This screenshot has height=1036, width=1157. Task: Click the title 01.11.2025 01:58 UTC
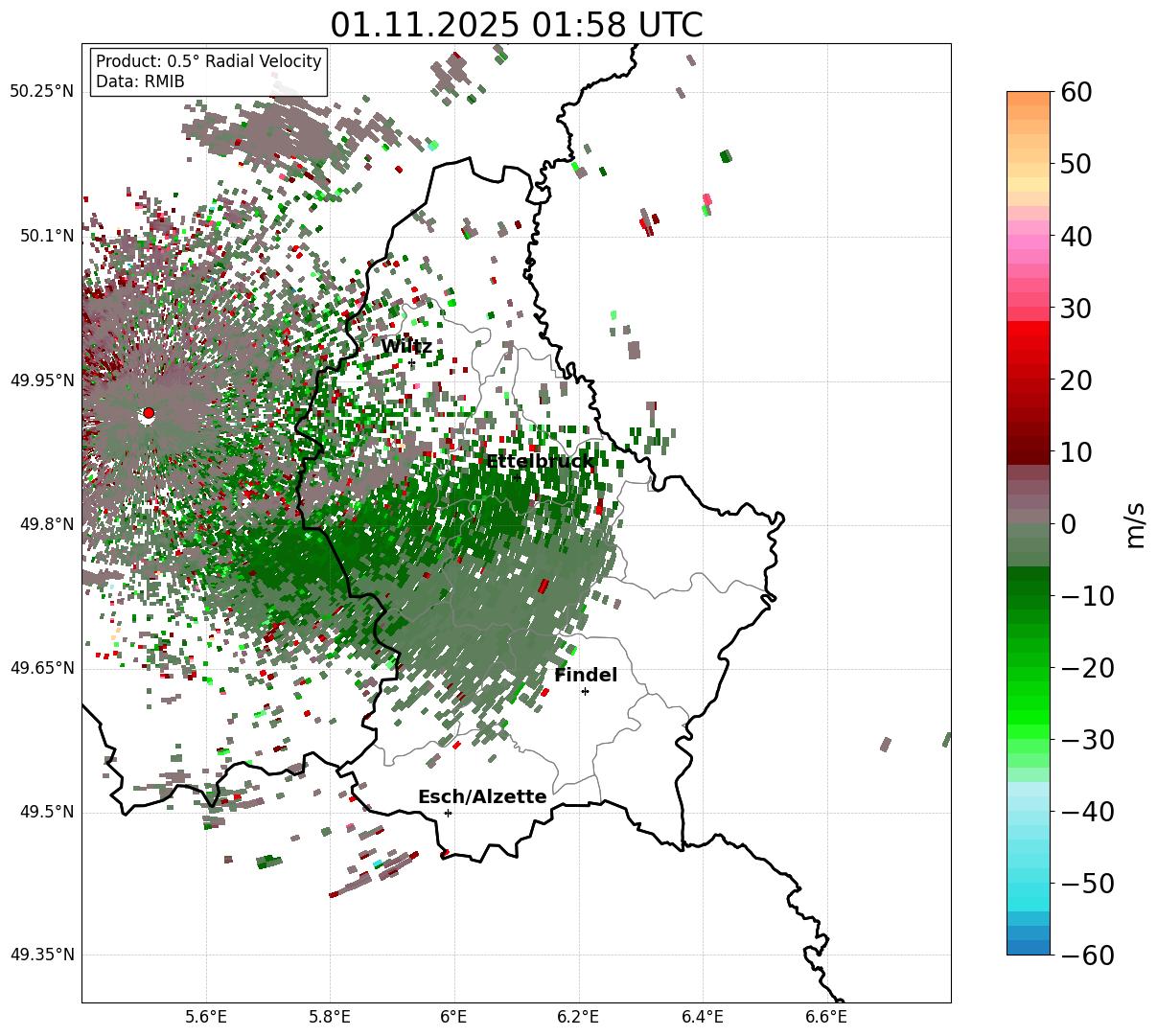tap(516, 24)
